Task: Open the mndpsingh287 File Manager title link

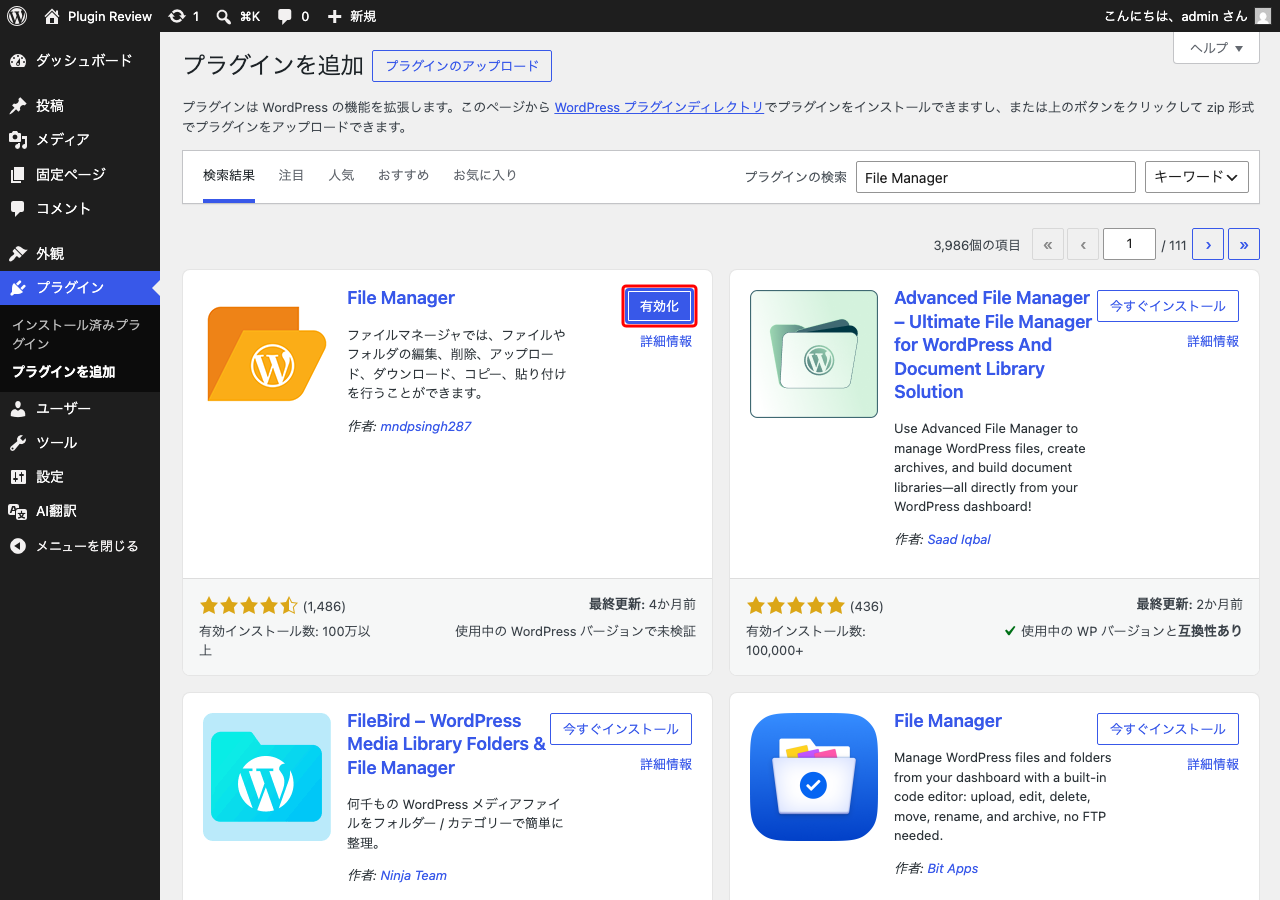Action: click(401, 298)
